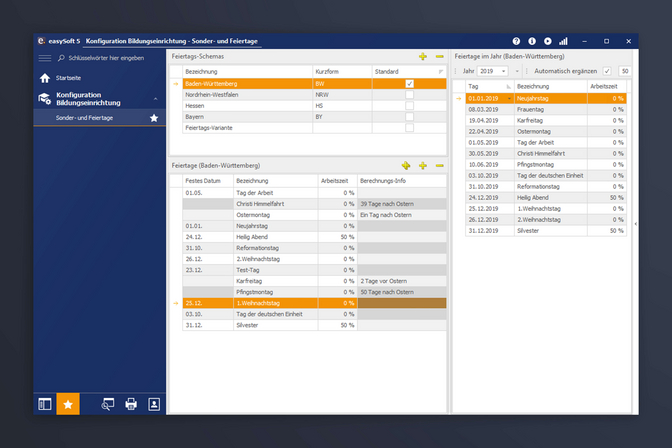Click the value field showing 50

(624, 71)
